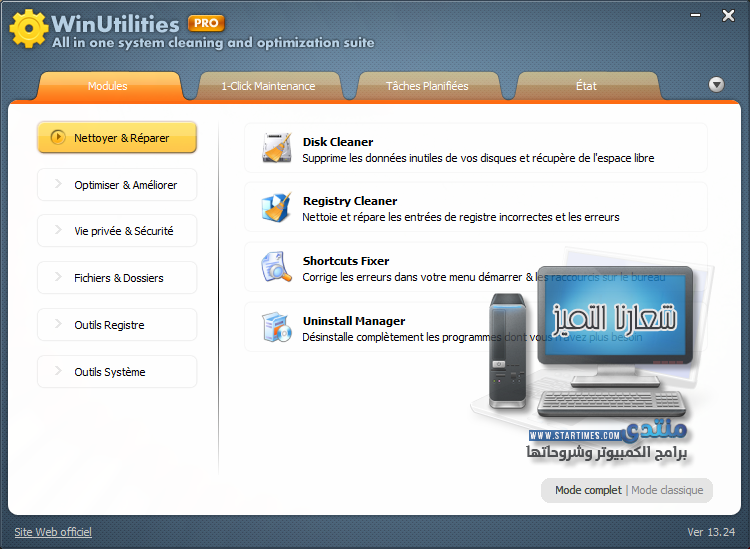Click the Uninstall Manager title

click(354, 321)
